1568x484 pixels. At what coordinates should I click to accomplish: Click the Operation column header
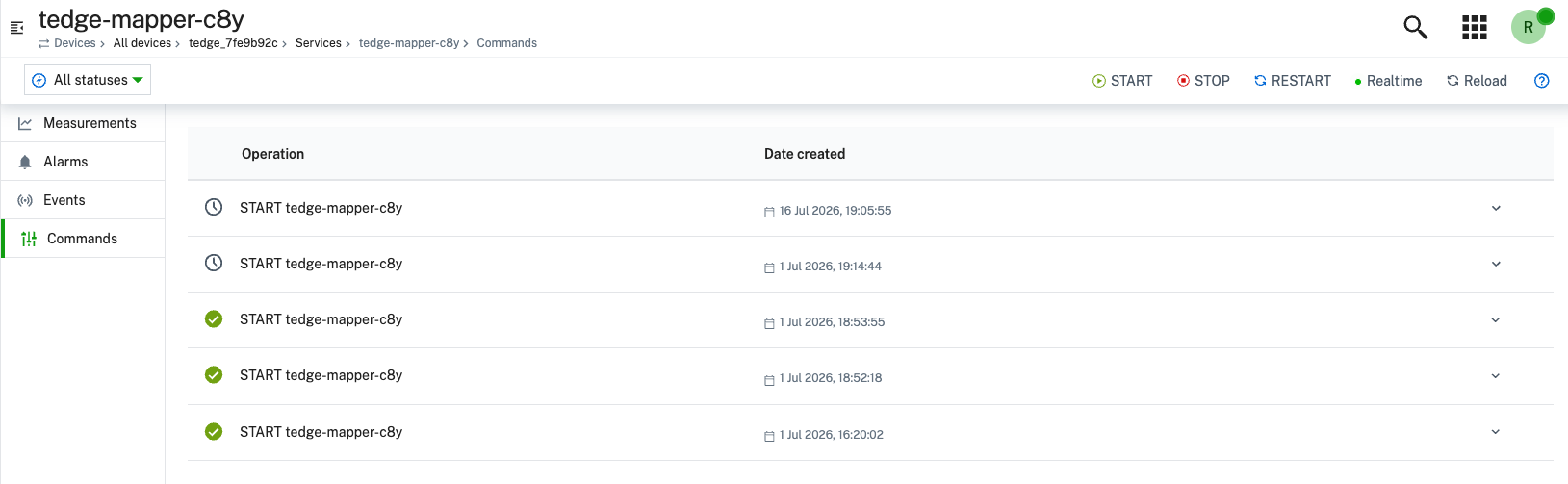pos(273,154)
